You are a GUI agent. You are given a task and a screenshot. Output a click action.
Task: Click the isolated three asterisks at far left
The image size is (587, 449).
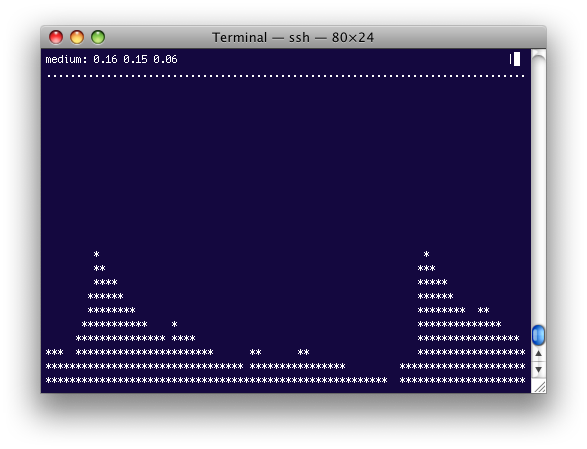pos(55,352)
